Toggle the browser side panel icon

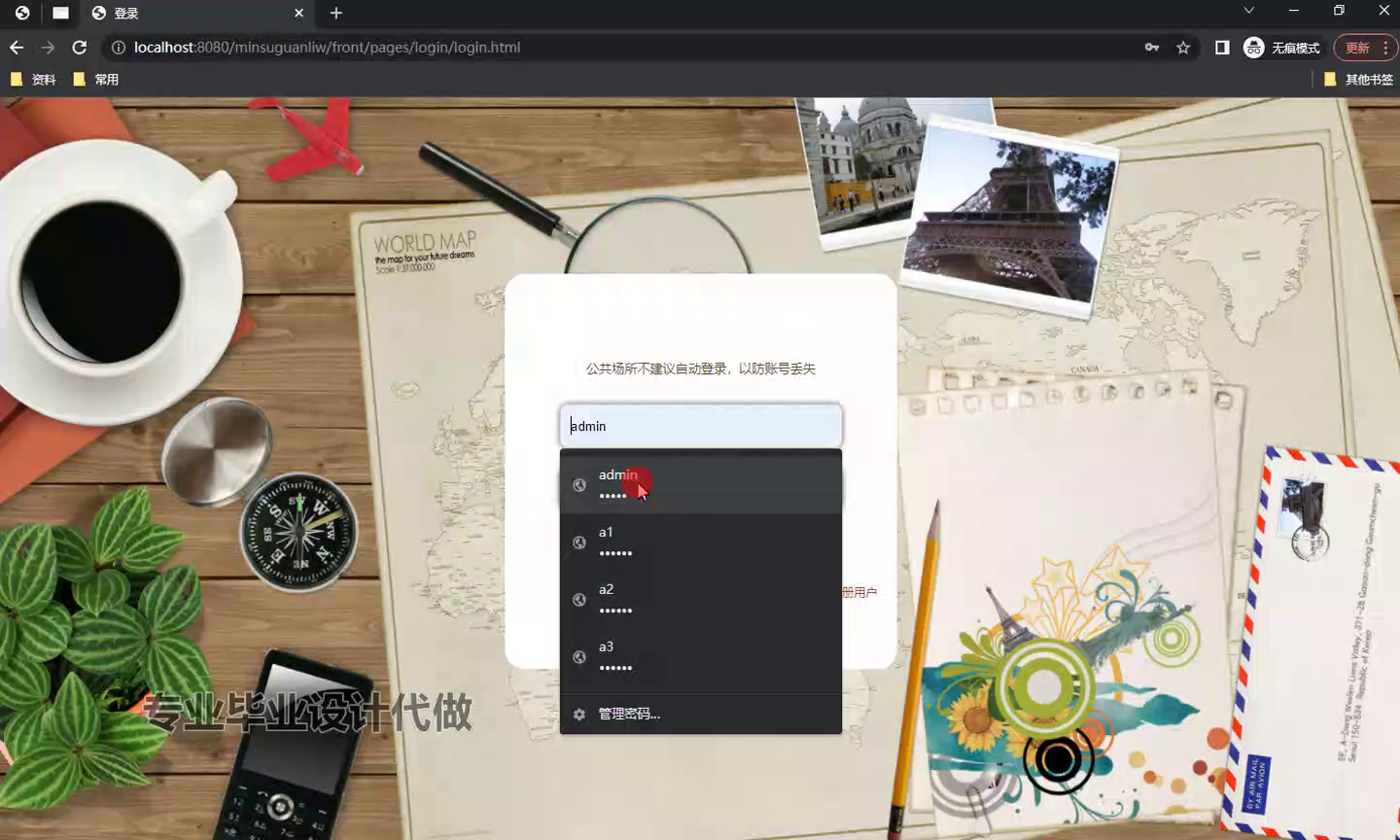pyautogui.click(x=1222, y=47)
